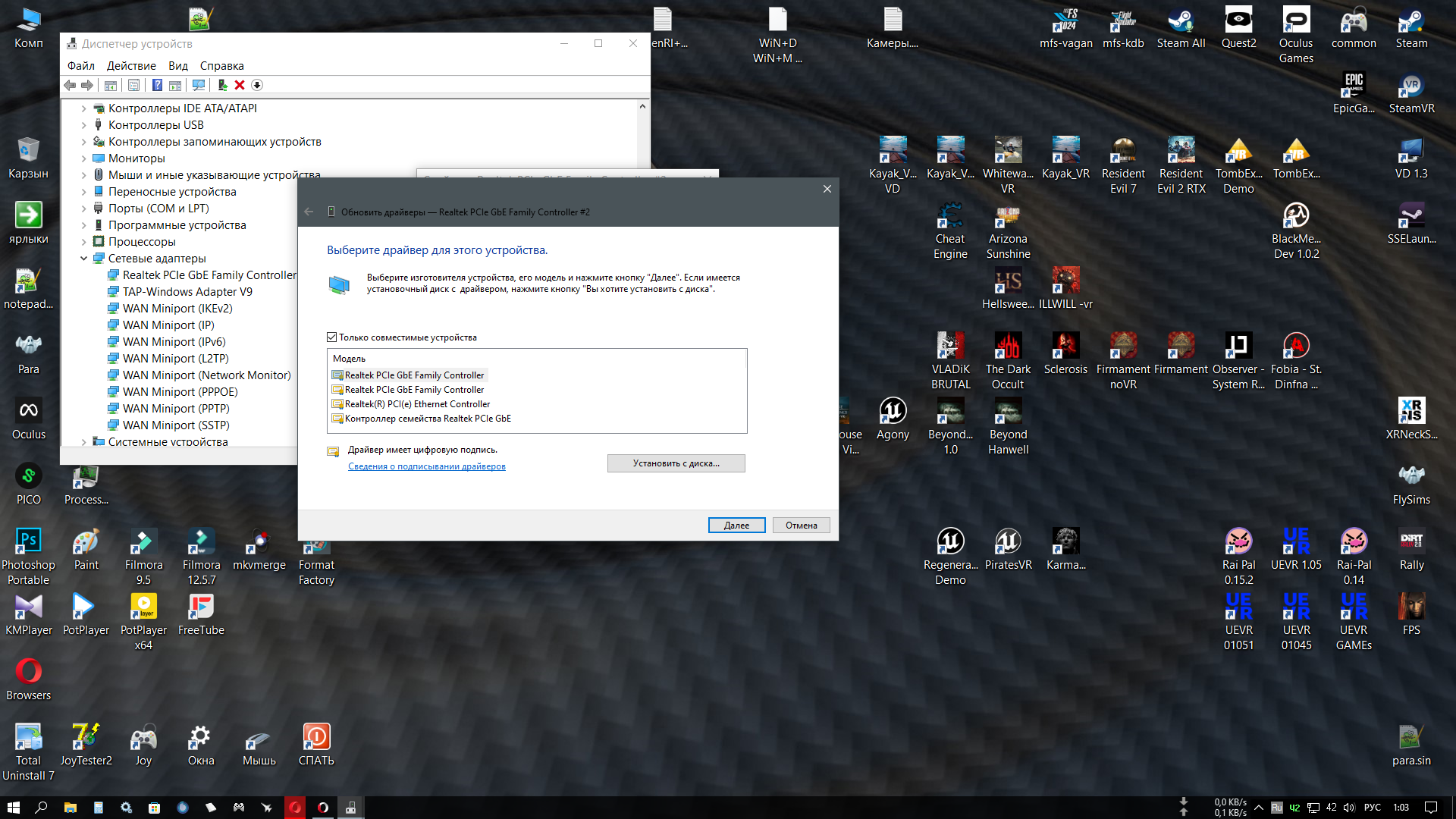The image size is (1456, 819).
Task: Select WAN Miniport (SSTP) device
Action: click(x=176, y=425)
